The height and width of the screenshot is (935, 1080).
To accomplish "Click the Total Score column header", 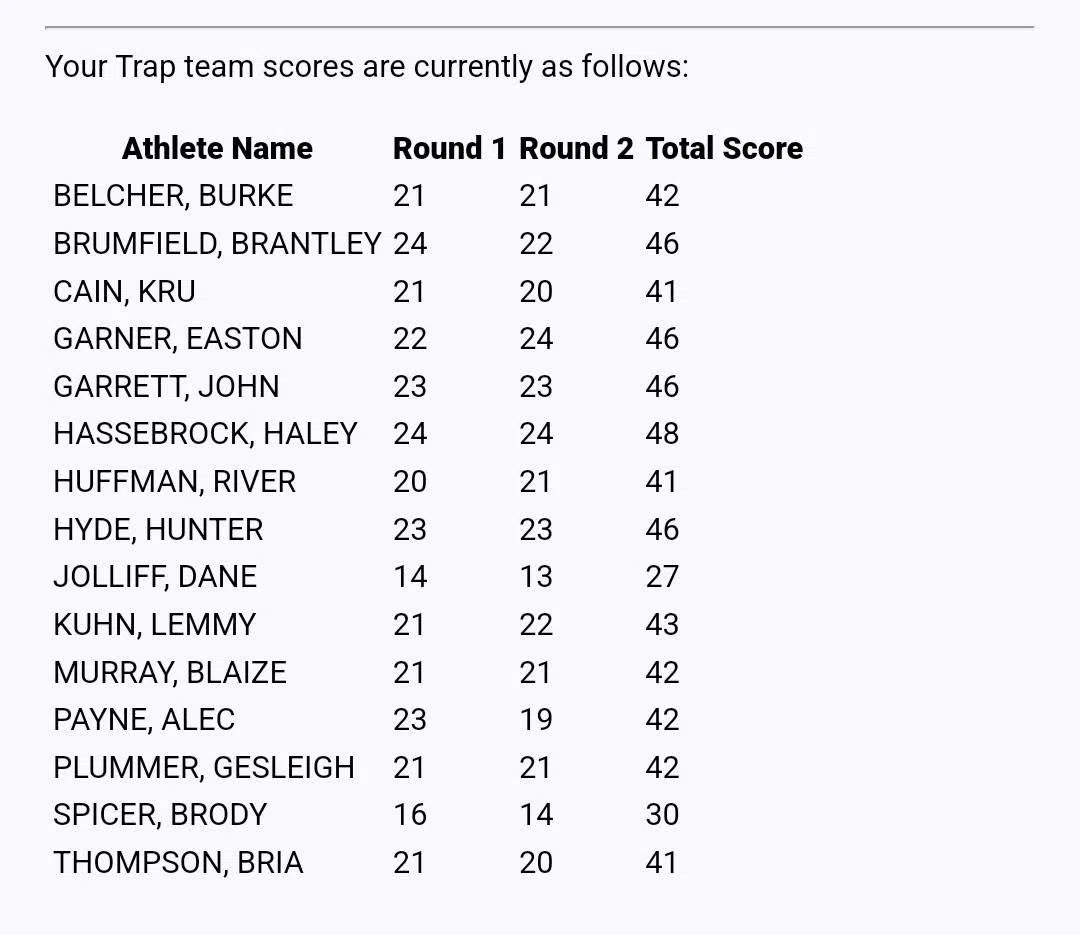I will (724, 148).
